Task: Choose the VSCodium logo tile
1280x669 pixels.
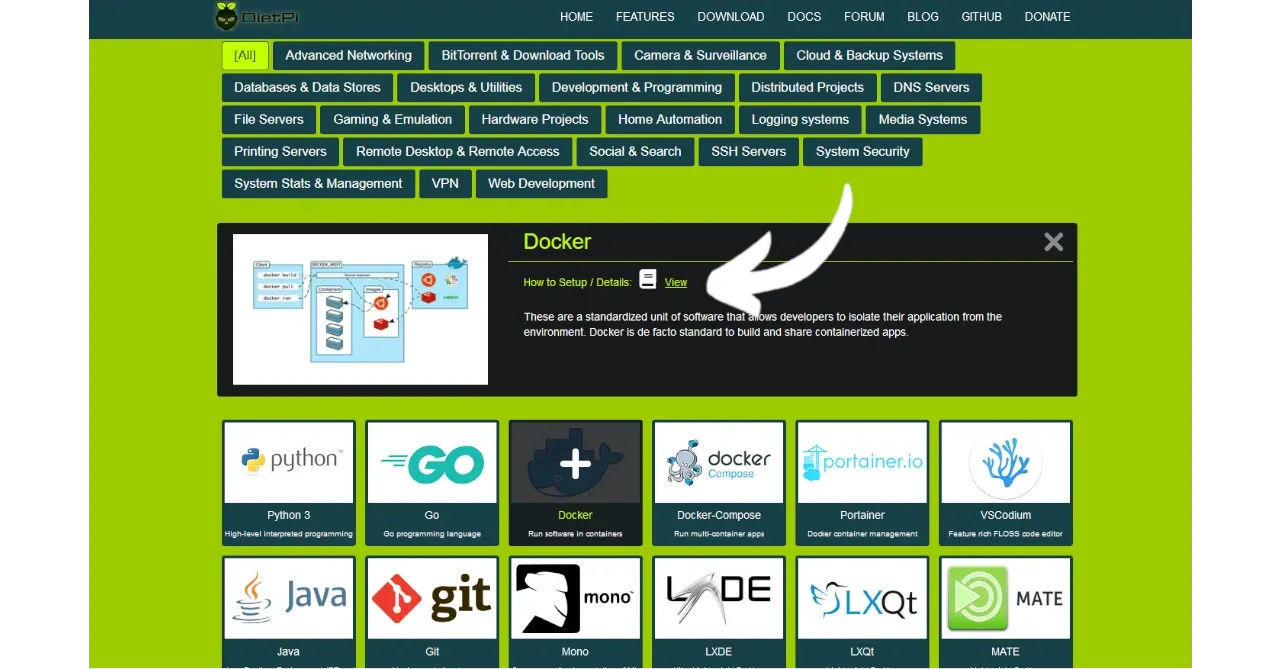Action: click(1005, 462)
